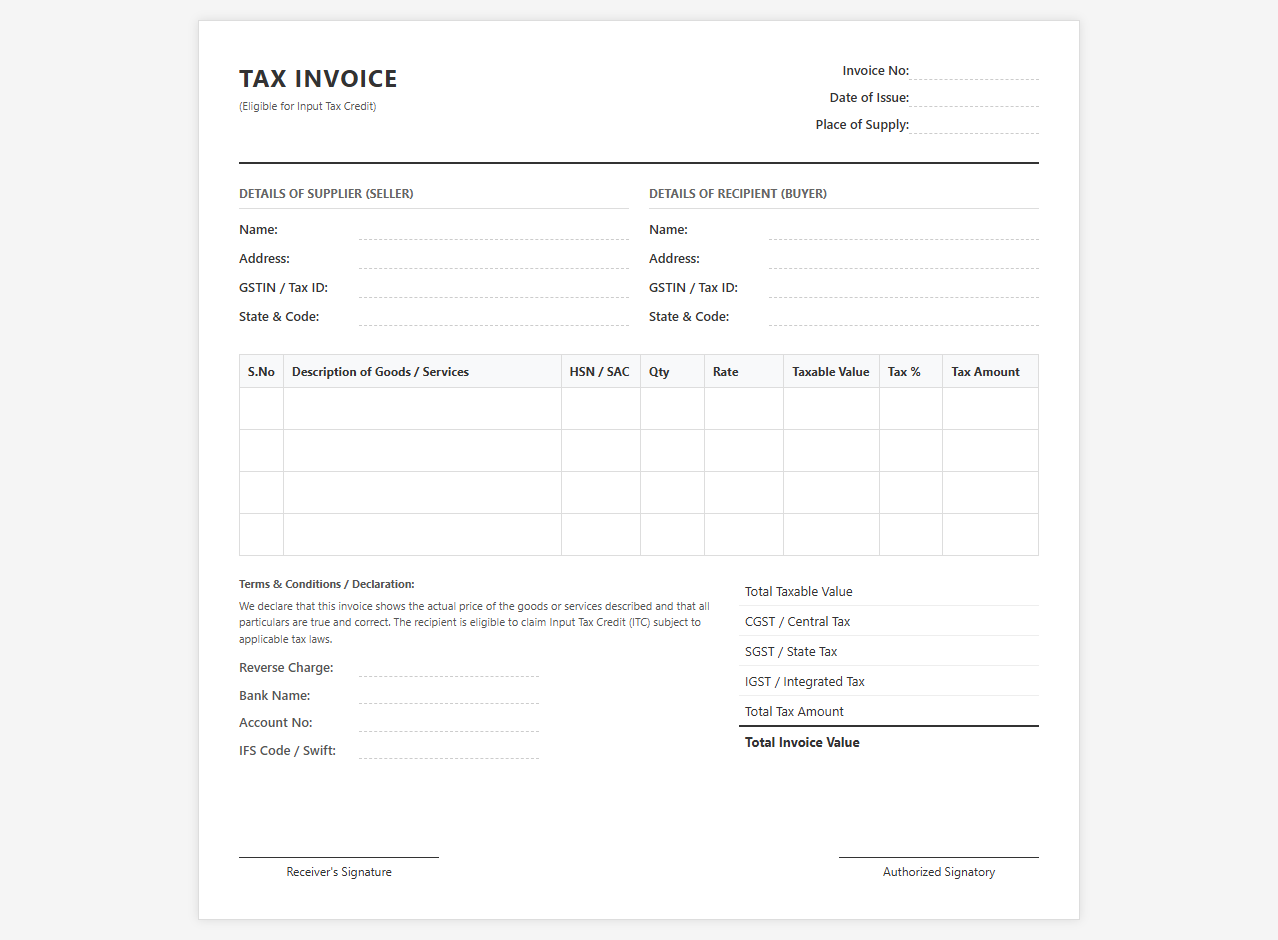The width and height of the screenshot is (1278, 940).
Task: Click the IFS Code / Swift line
Action: [x=449, y=750]
